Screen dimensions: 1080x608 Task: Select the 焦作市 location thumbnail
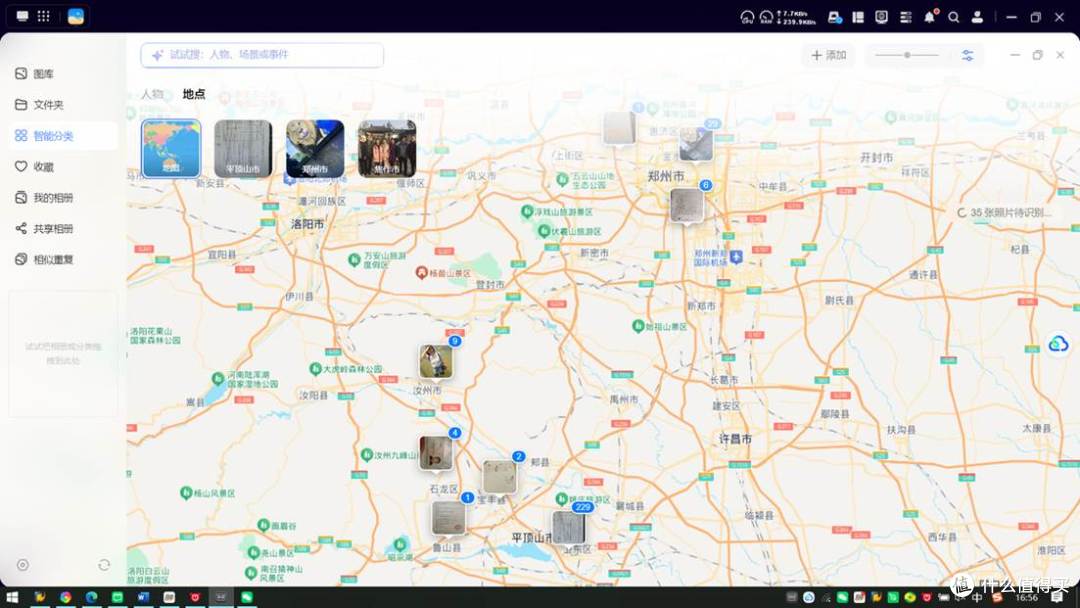pos(387,149)
